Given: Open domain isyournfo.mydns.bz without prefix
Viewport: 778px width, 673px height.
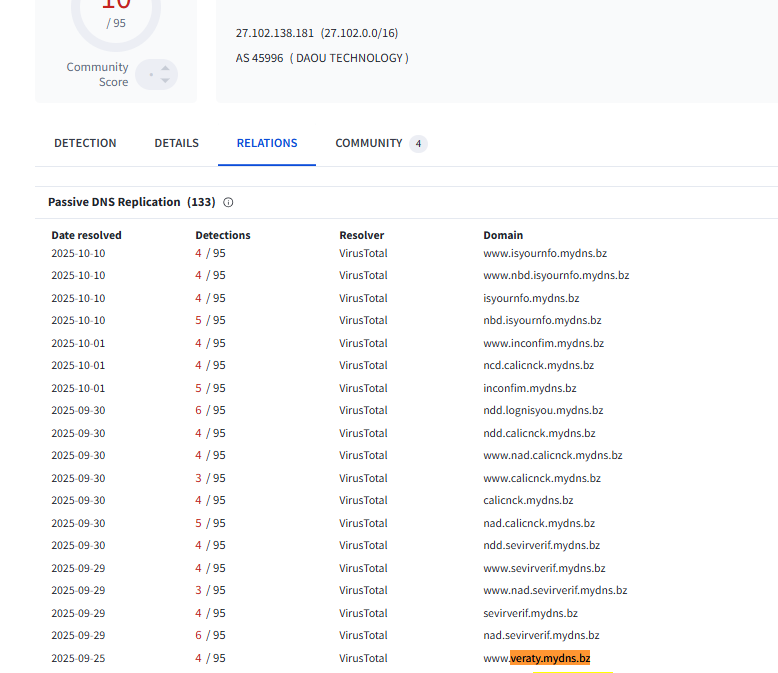Looking at the screenshot, I should pos(531,298).
